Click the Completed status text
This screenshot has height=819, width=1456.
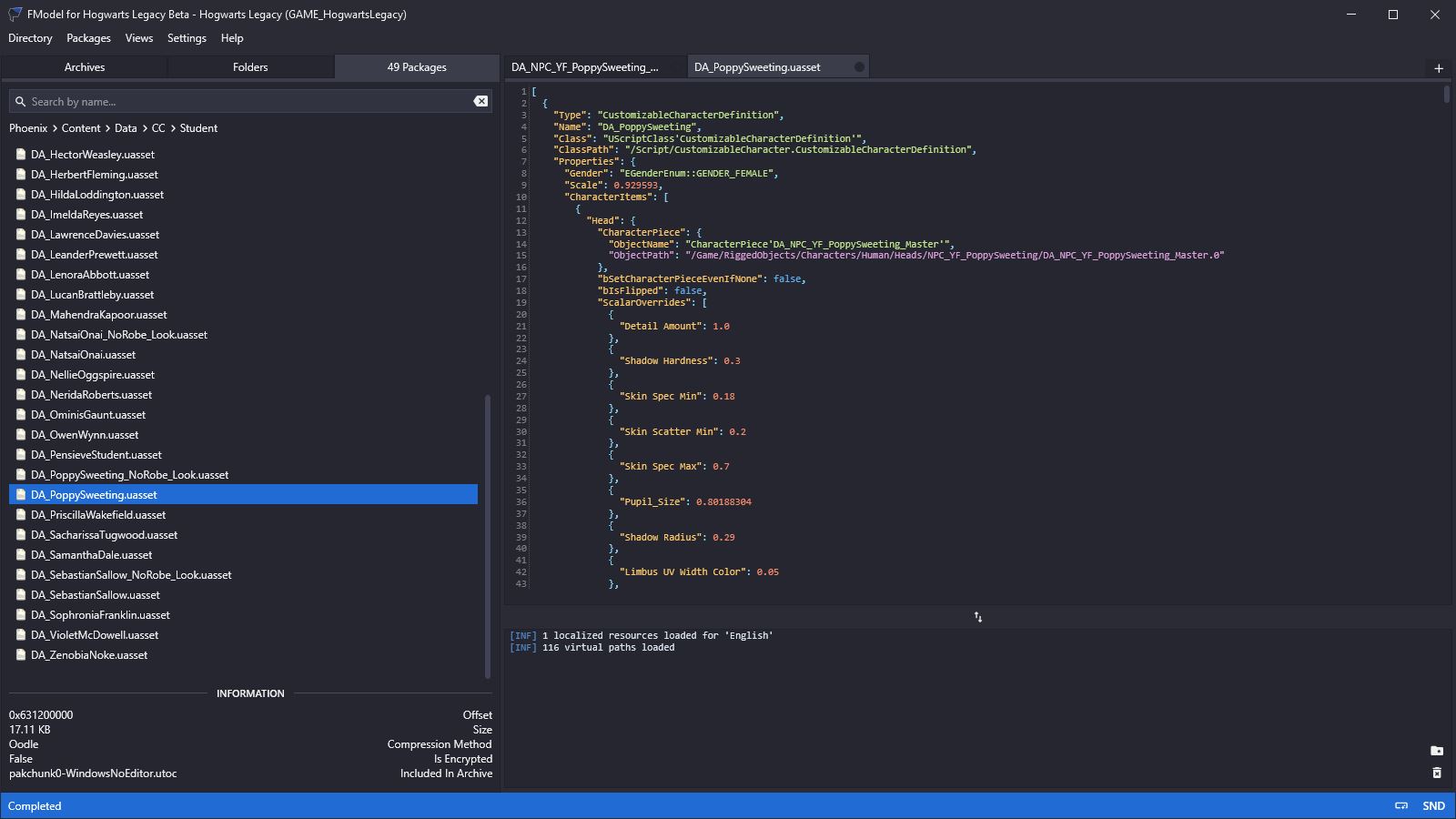(35, 806)
